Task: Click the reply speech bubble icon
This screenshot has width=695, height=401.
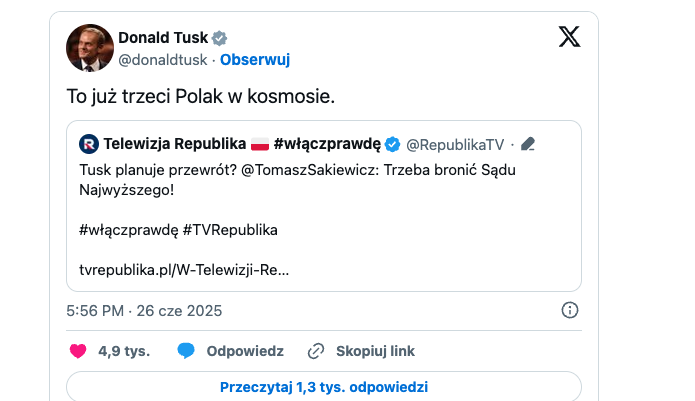Action: pos(185,351)
